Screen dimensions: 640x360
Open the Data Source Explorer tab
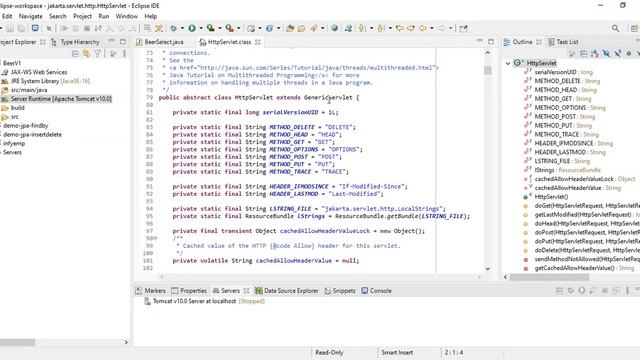(287, 291)
